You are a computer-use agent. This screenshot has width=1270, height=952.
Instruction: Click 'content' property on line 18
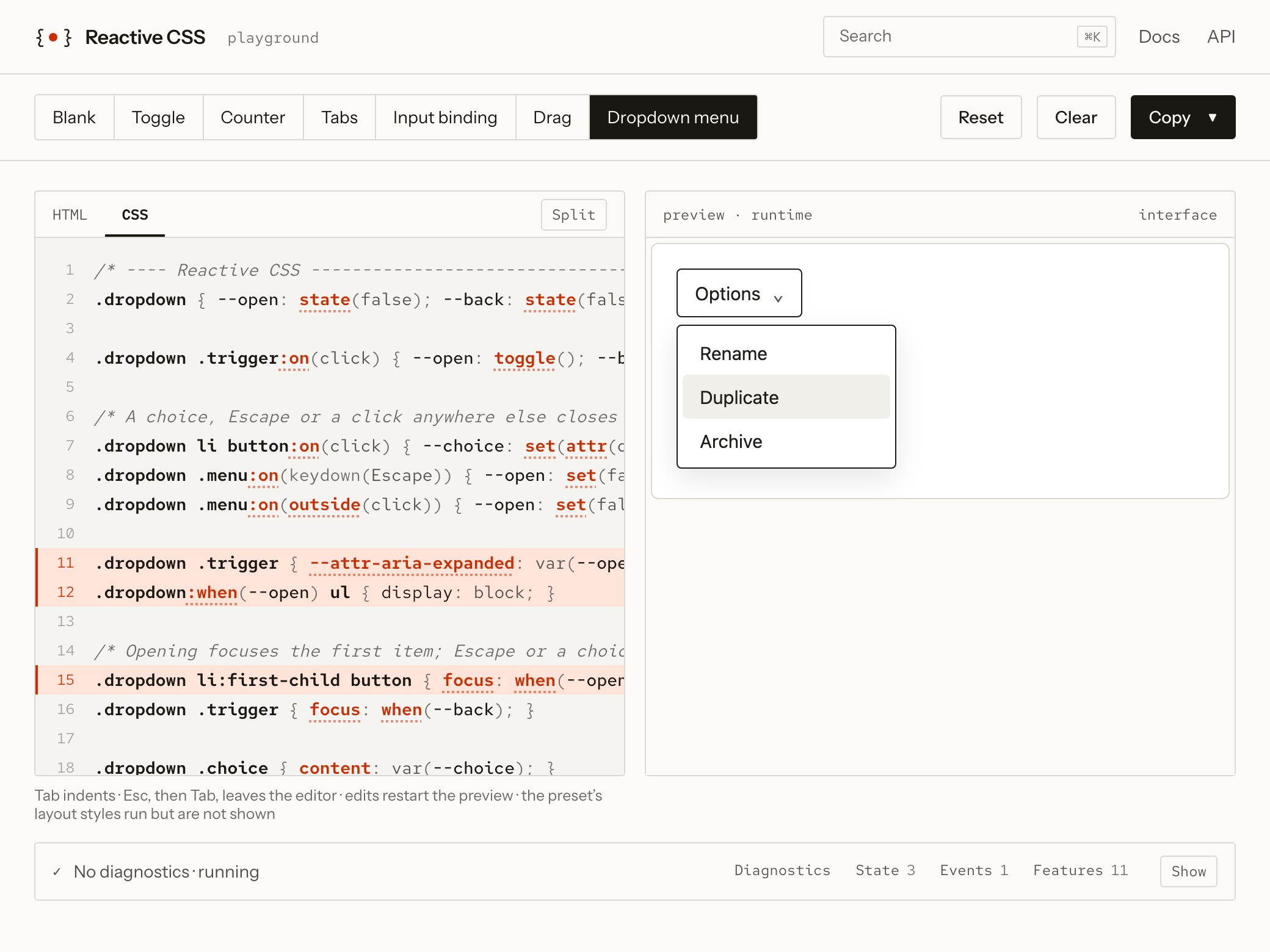335,768
